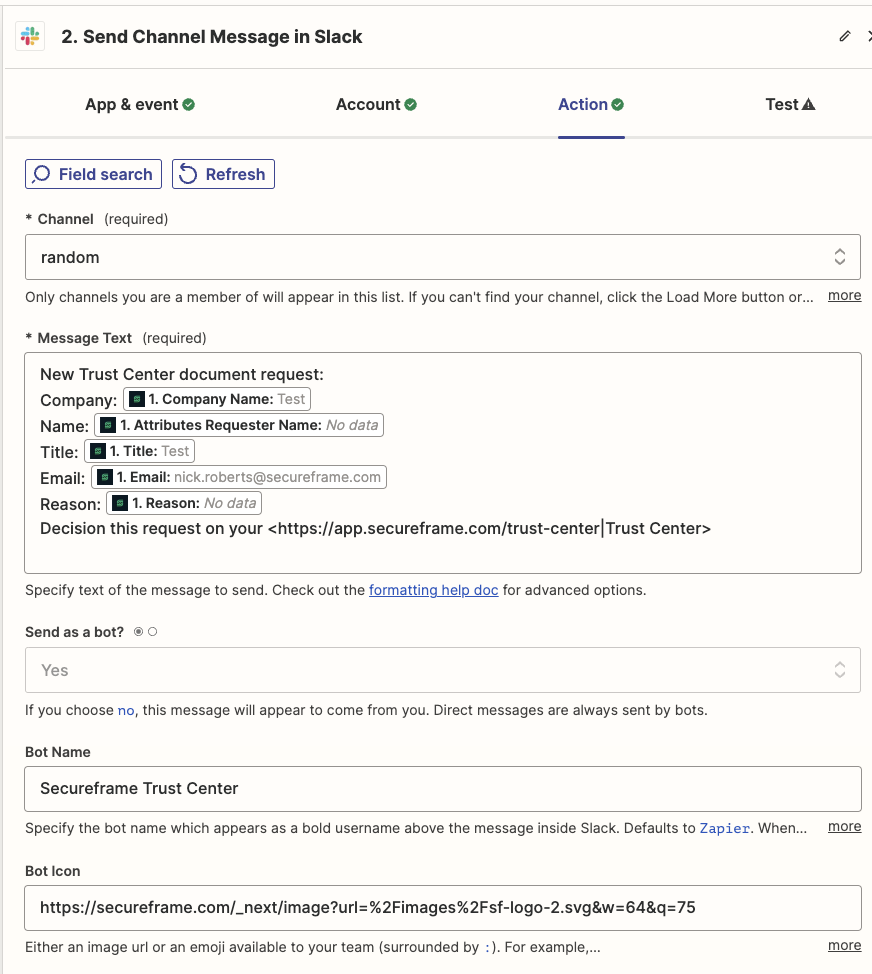
Task: Click the Secureframe icon in Email pill
Action: click(x=105, y=477)
